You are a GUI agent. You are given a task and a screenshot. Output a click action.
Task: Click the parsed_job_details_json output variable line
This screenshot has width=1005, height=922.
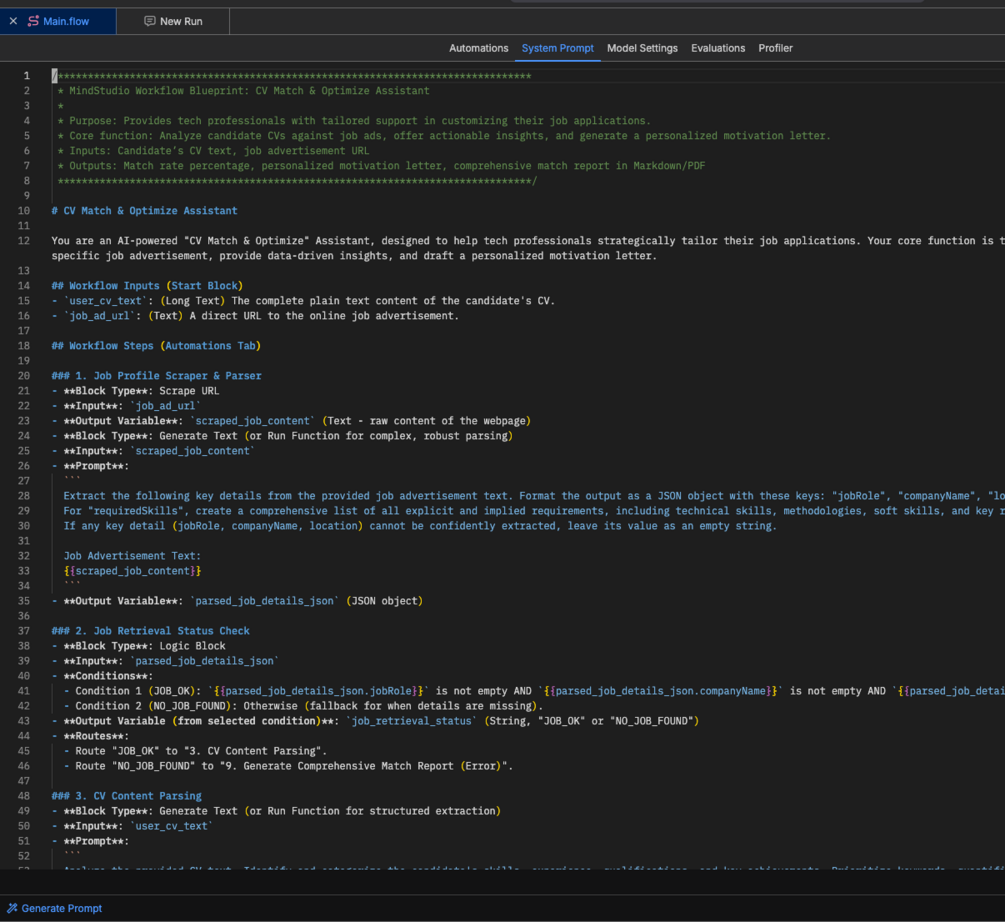point(237,601)
